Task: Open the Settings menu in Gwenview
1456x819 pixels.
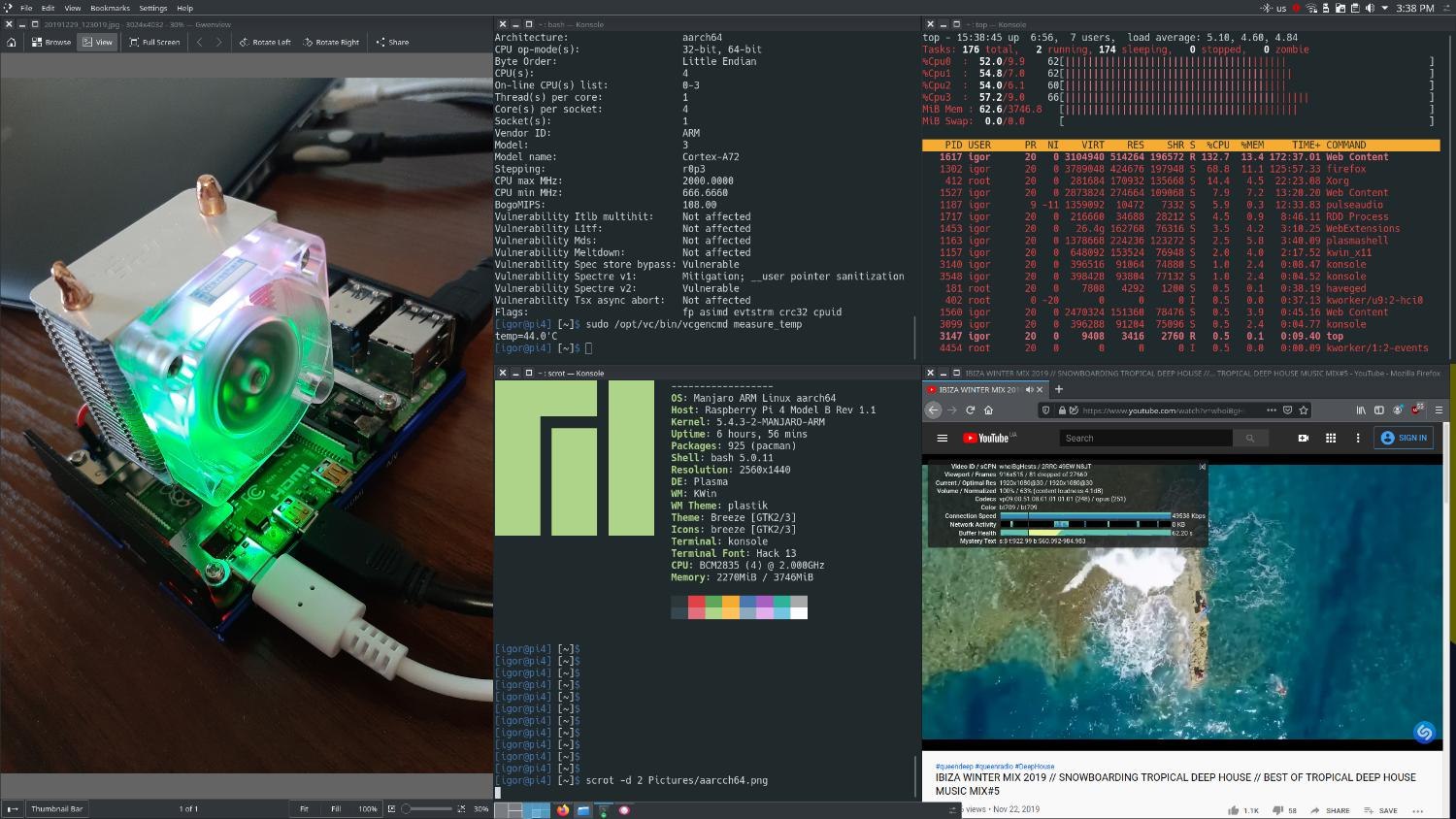Action: click(152, 8)
